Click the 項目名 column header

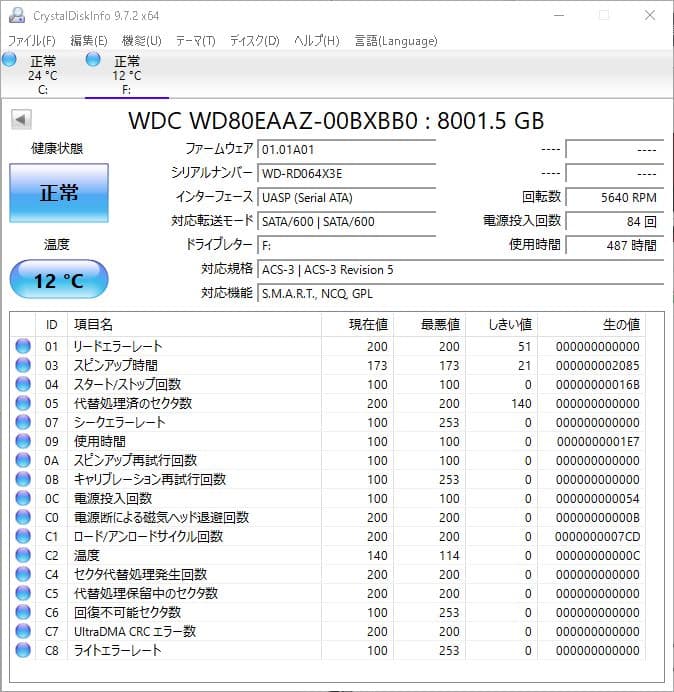coord(194,325)
